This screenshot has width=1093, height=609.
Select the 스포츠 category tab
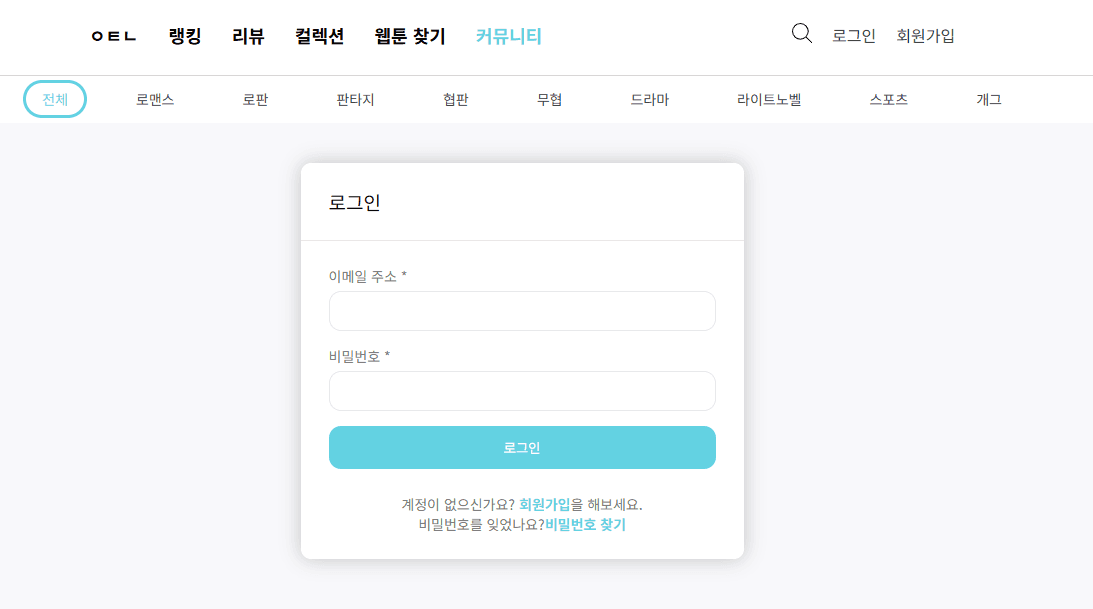tap(888, 99)
